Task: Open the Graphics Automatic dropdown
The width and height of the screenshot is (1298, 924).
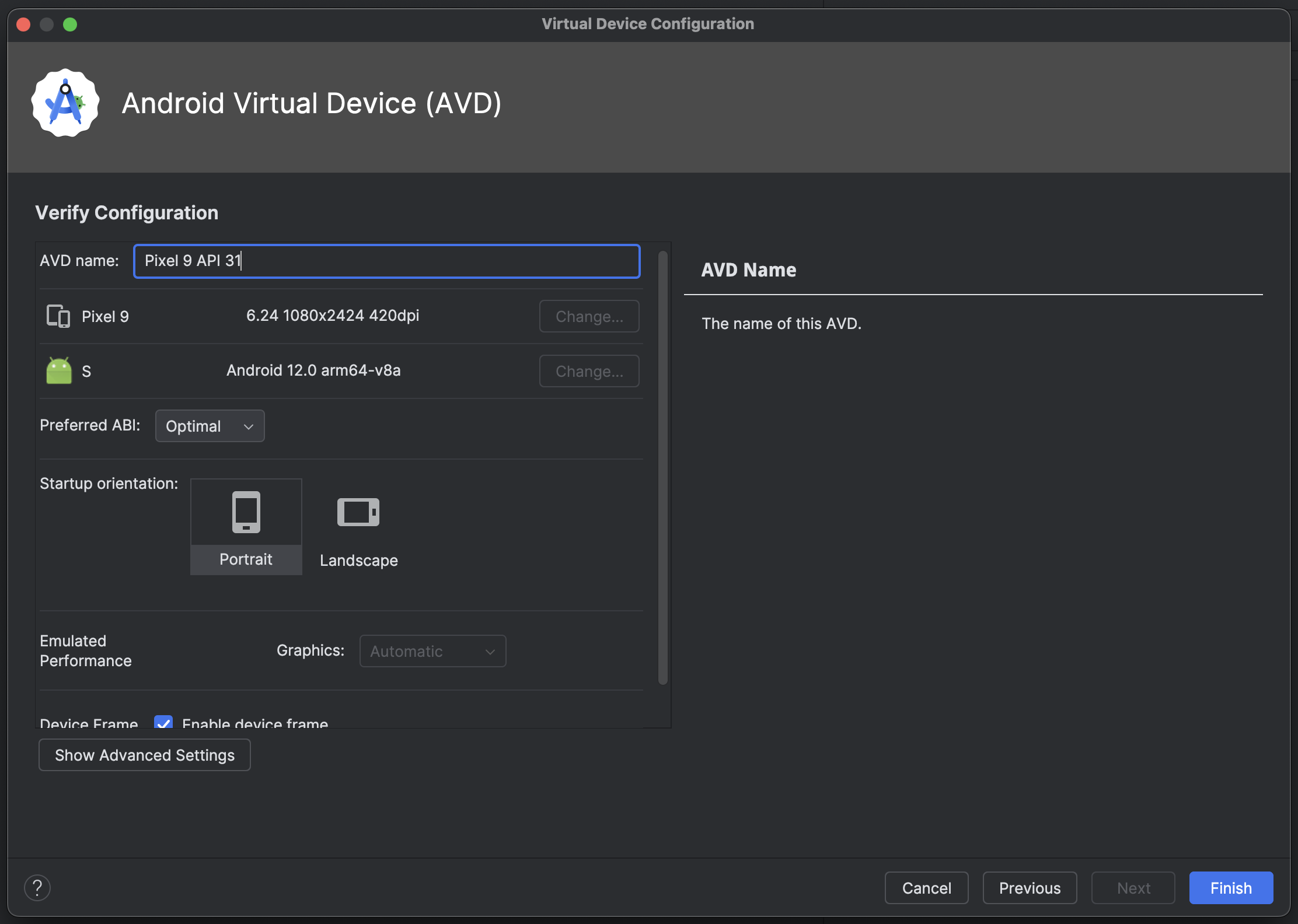Action: point(433,651)
